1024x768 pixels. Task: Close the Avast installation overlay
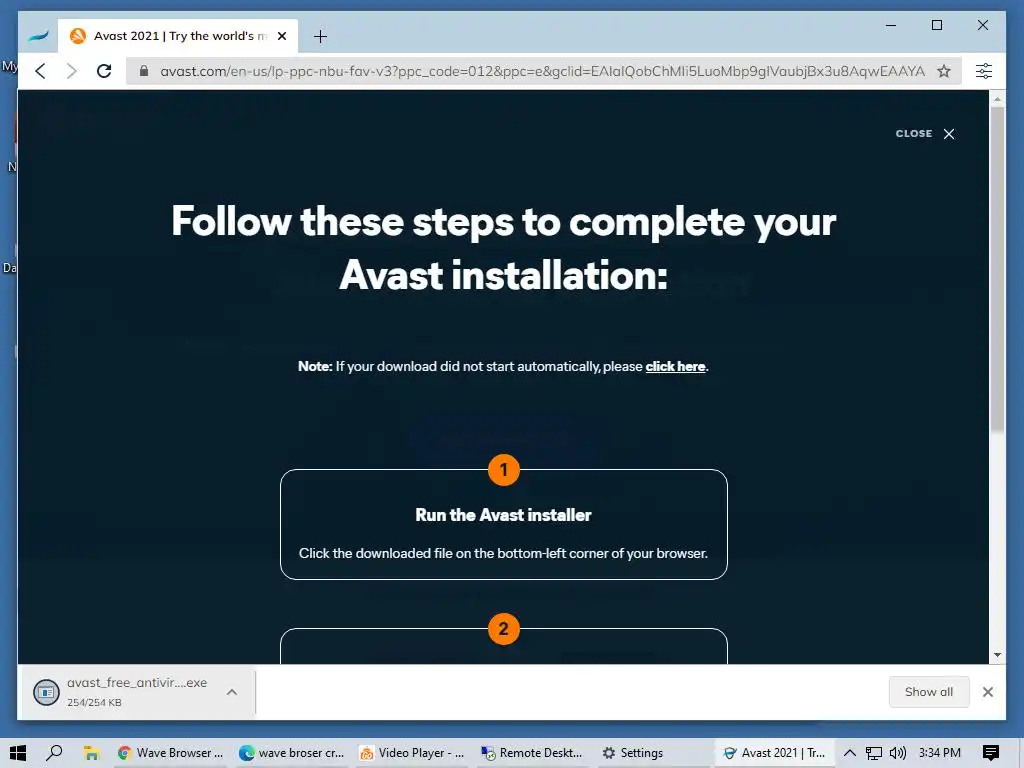coord(925,134)
